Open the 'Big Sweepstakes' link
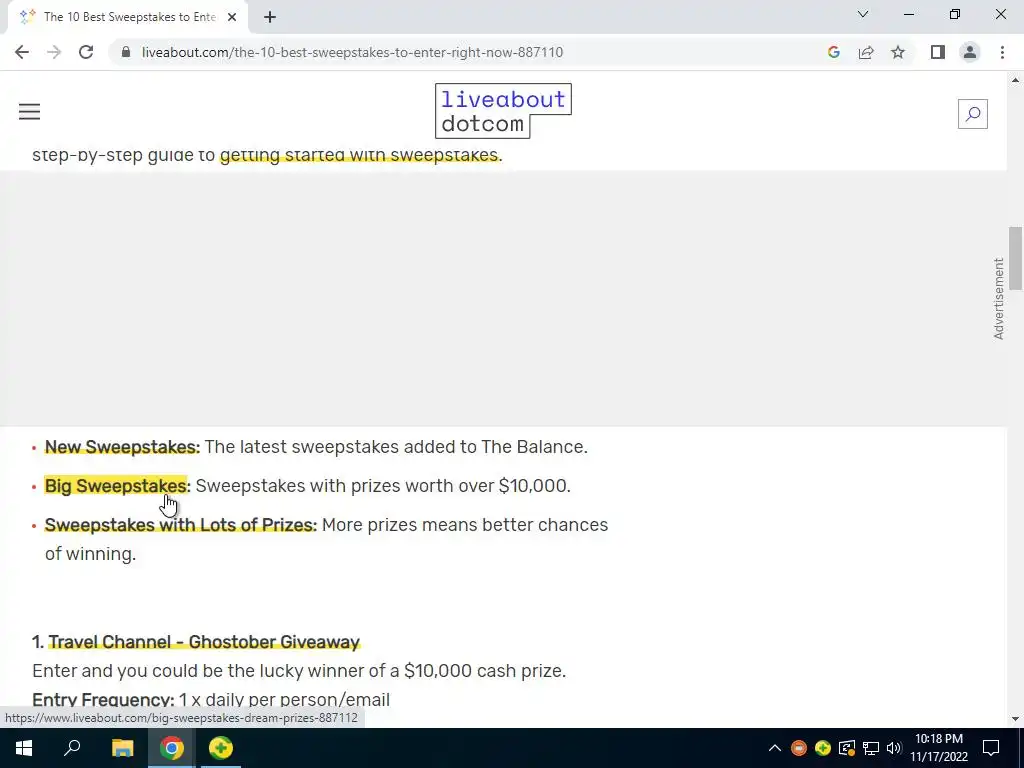The width and height of the screenshot is (1024, 768). click(x=116, y=486)
